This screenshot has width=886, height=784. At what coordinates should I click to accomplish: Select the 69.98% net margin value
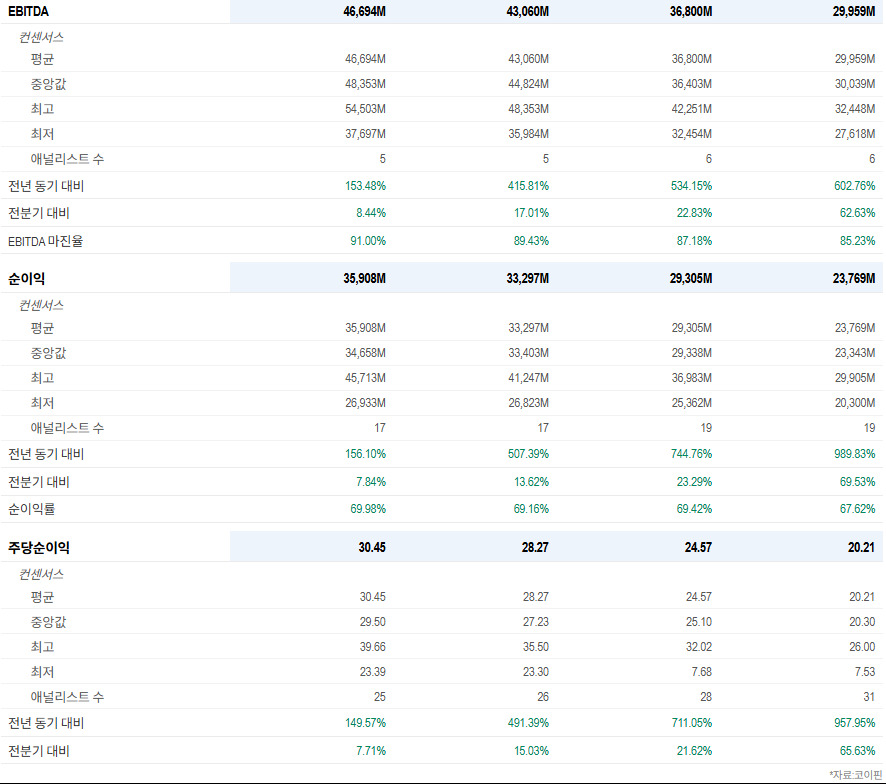368,509
